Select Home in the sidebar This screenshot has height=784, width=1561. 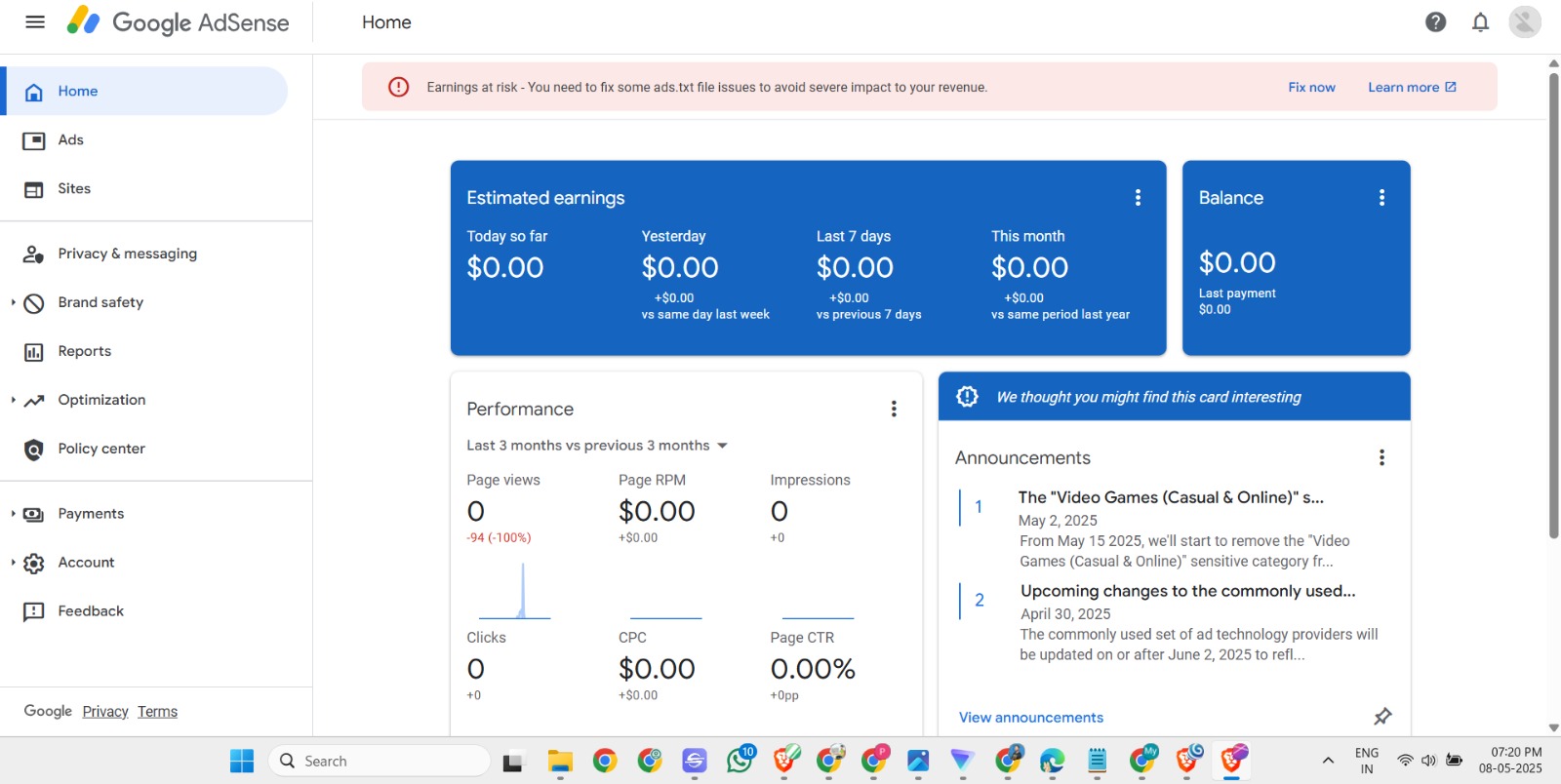146,91
